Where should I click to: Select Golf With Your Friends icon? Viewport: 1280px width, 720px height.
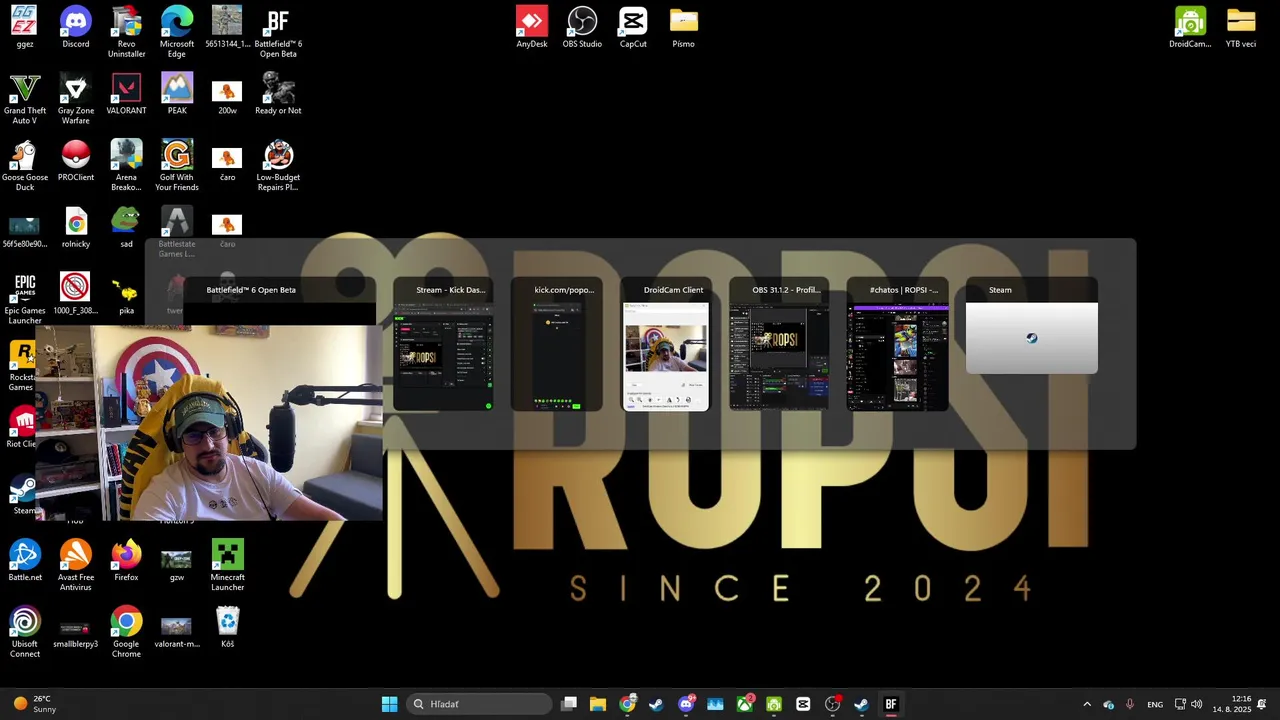pos(177,166)
